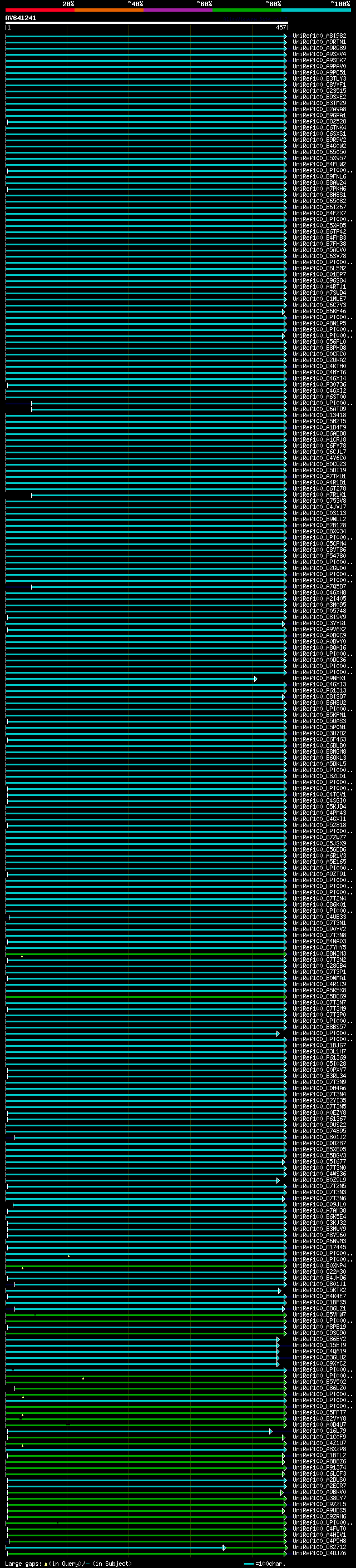Select the UniRef100_B6T267 label
This screenshot has height=1568, width=356.
(319, 207)
